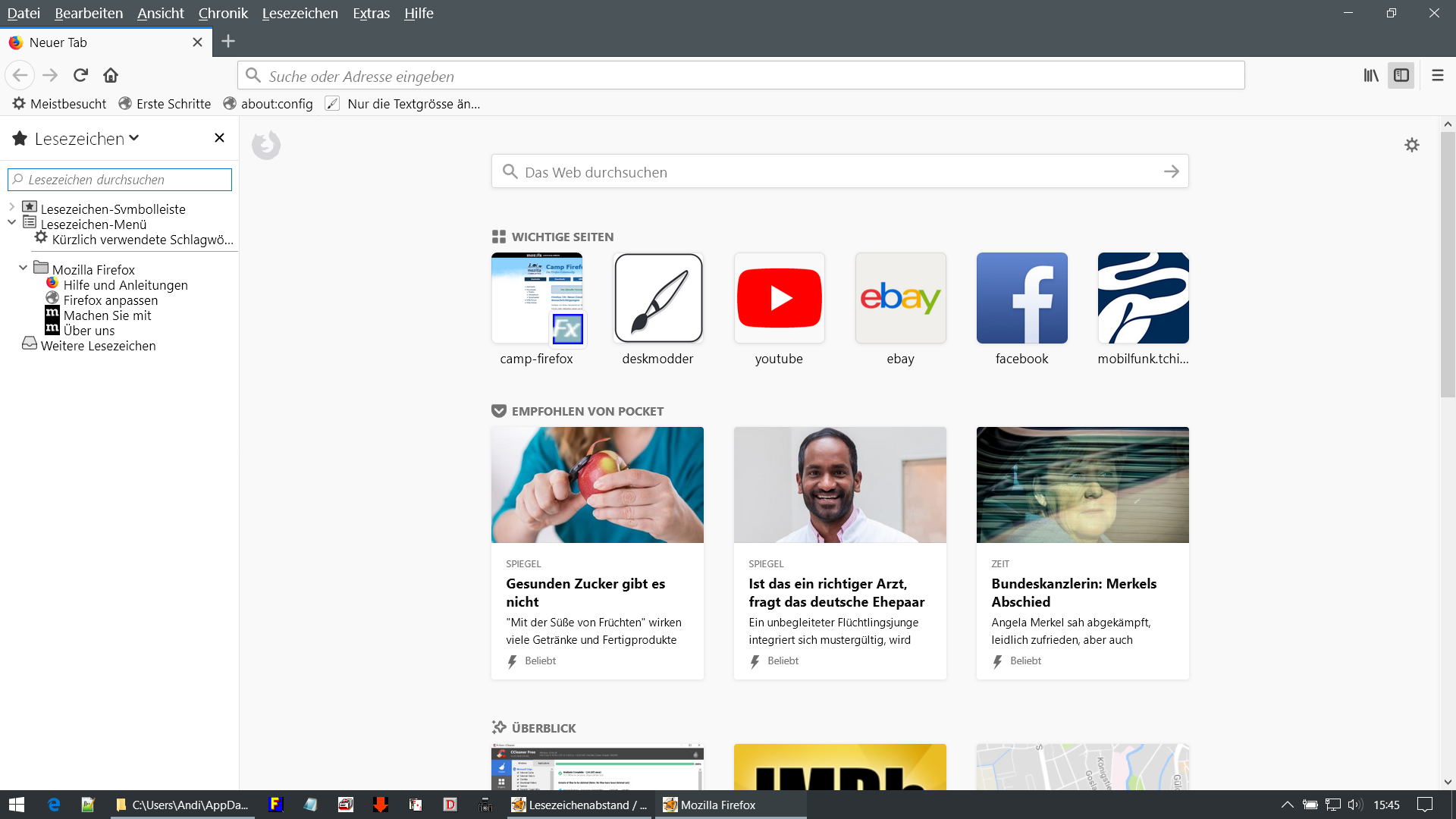
Task: Open the hamburger application menu
Action: [x=1437, y=75]
